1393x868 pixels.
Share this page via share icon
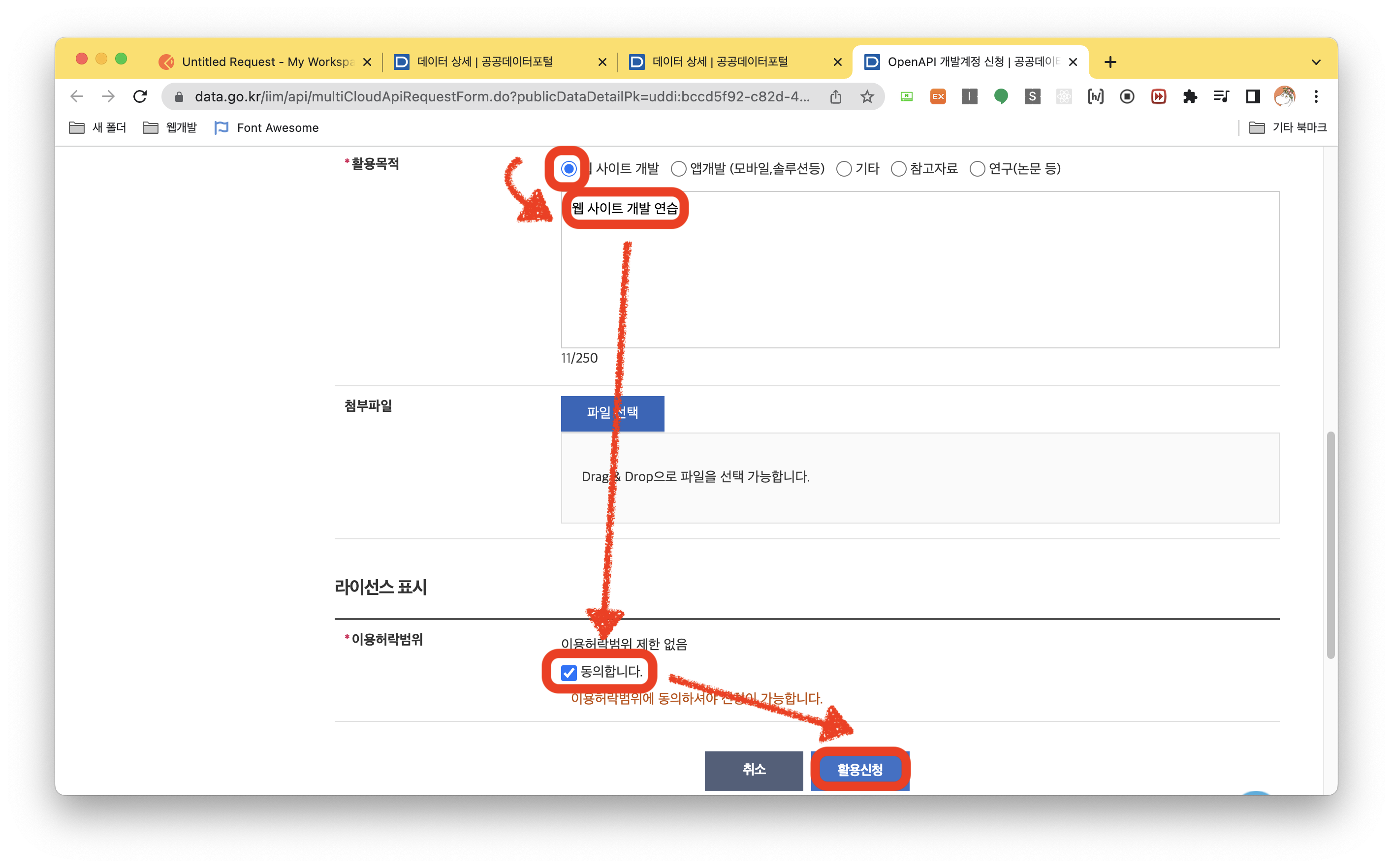(835, 96)
